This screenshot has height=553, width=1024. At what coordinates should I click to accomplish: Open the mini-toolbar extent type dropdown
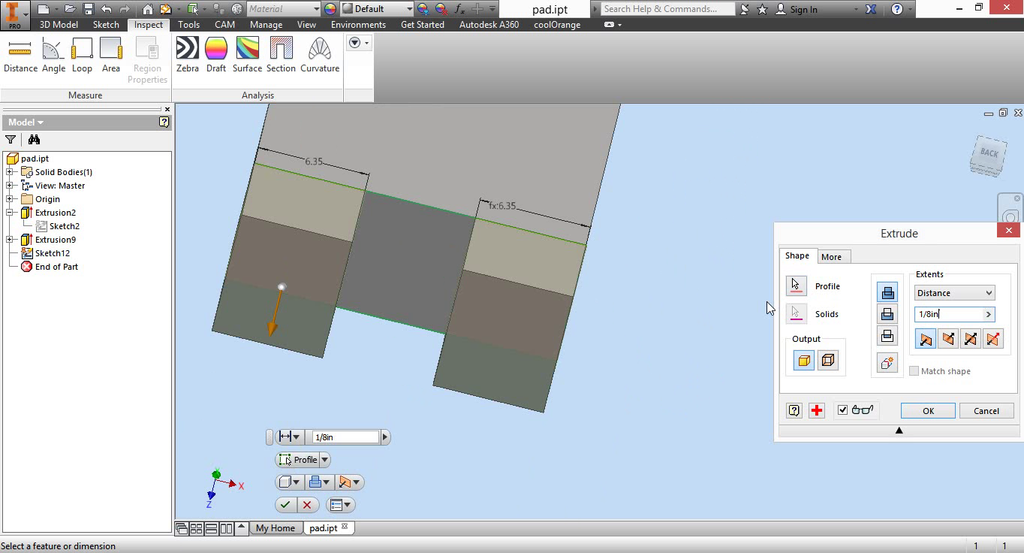pyautogui.click(x=289, y=437)
